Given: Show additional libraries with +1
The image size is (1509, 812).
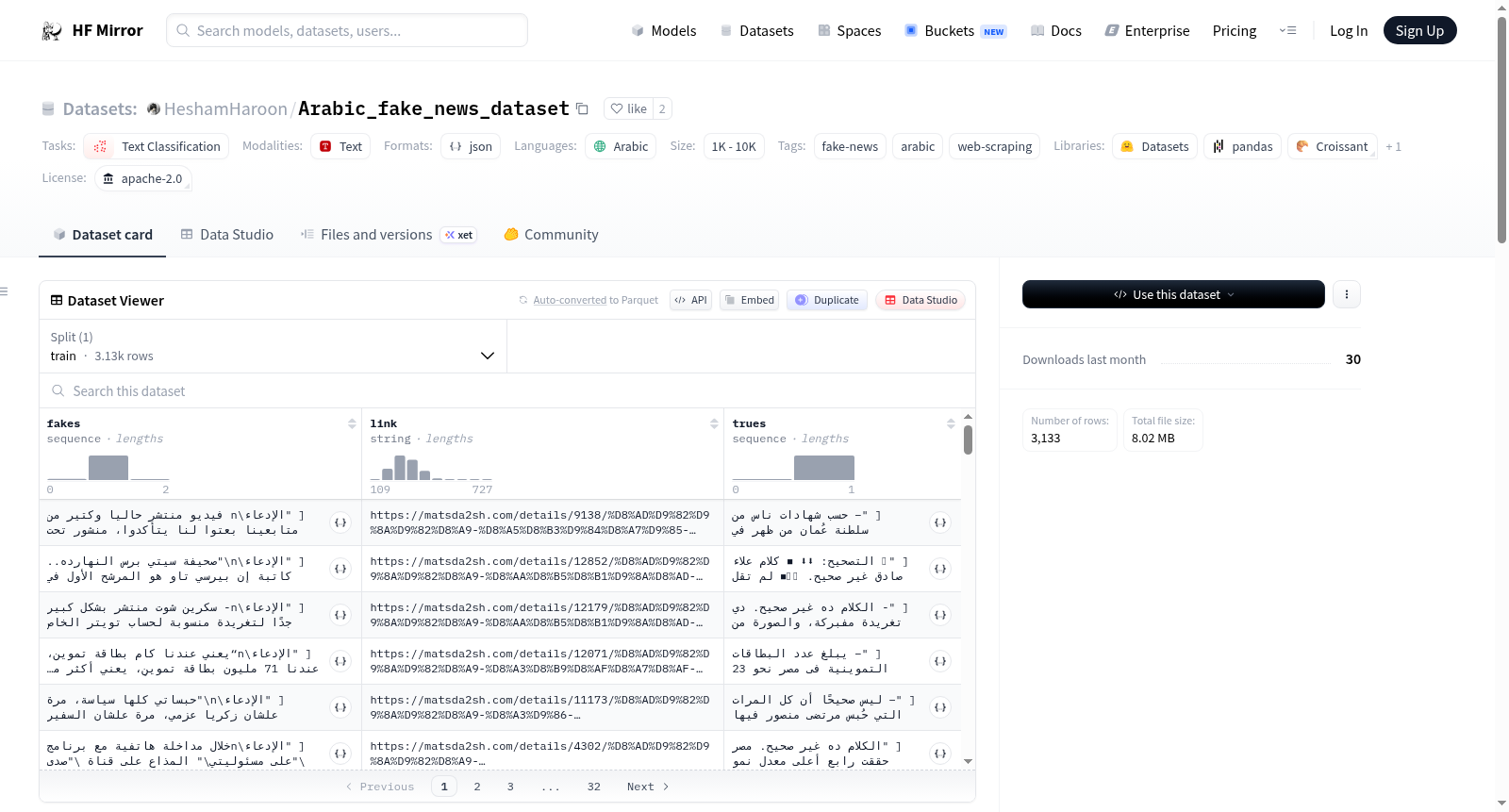Looking at the screenshot, I should pos(1393,147).
